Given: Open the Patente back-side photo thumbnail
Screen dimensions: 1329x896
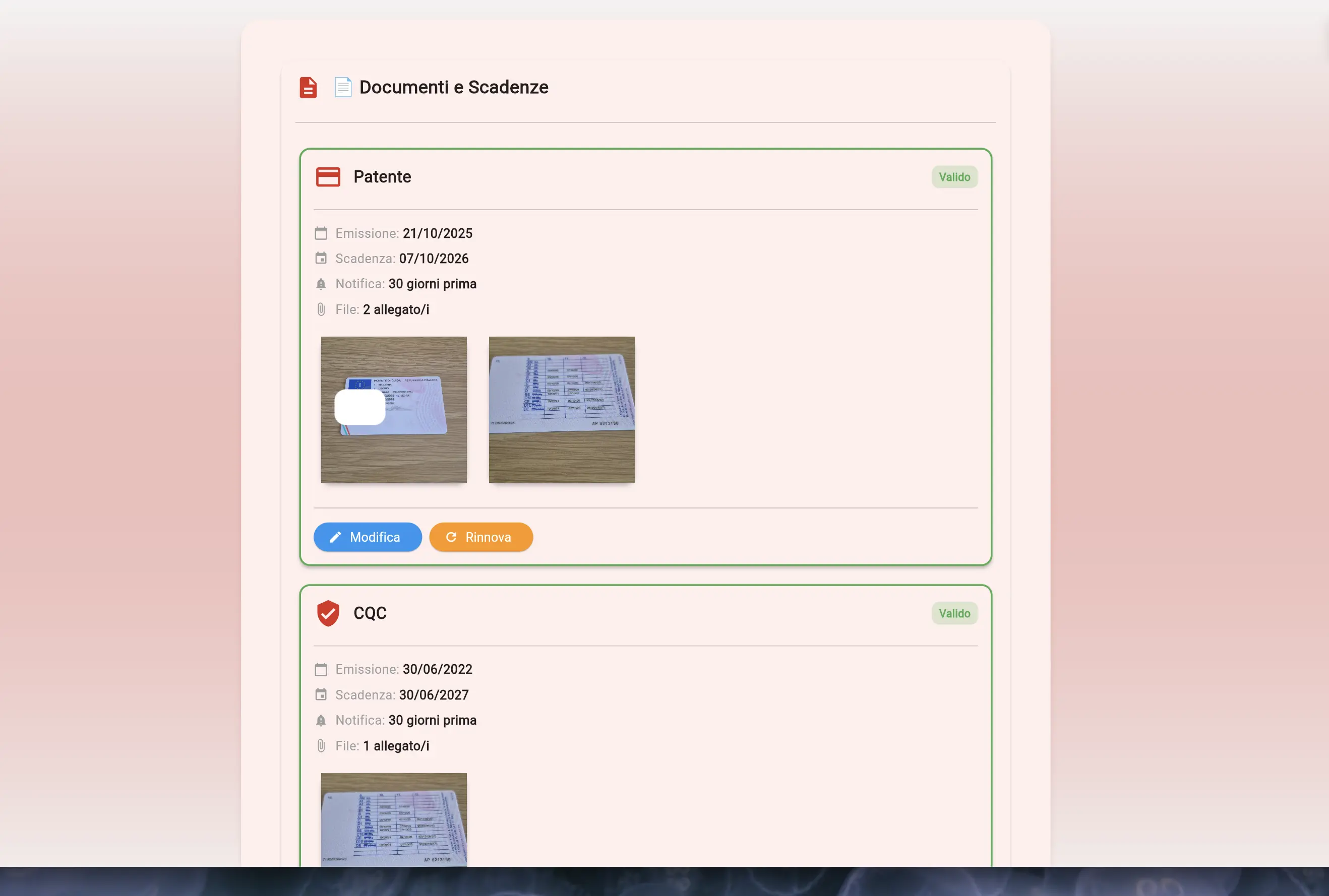Looking at the screenshot, I should [562, 410].
